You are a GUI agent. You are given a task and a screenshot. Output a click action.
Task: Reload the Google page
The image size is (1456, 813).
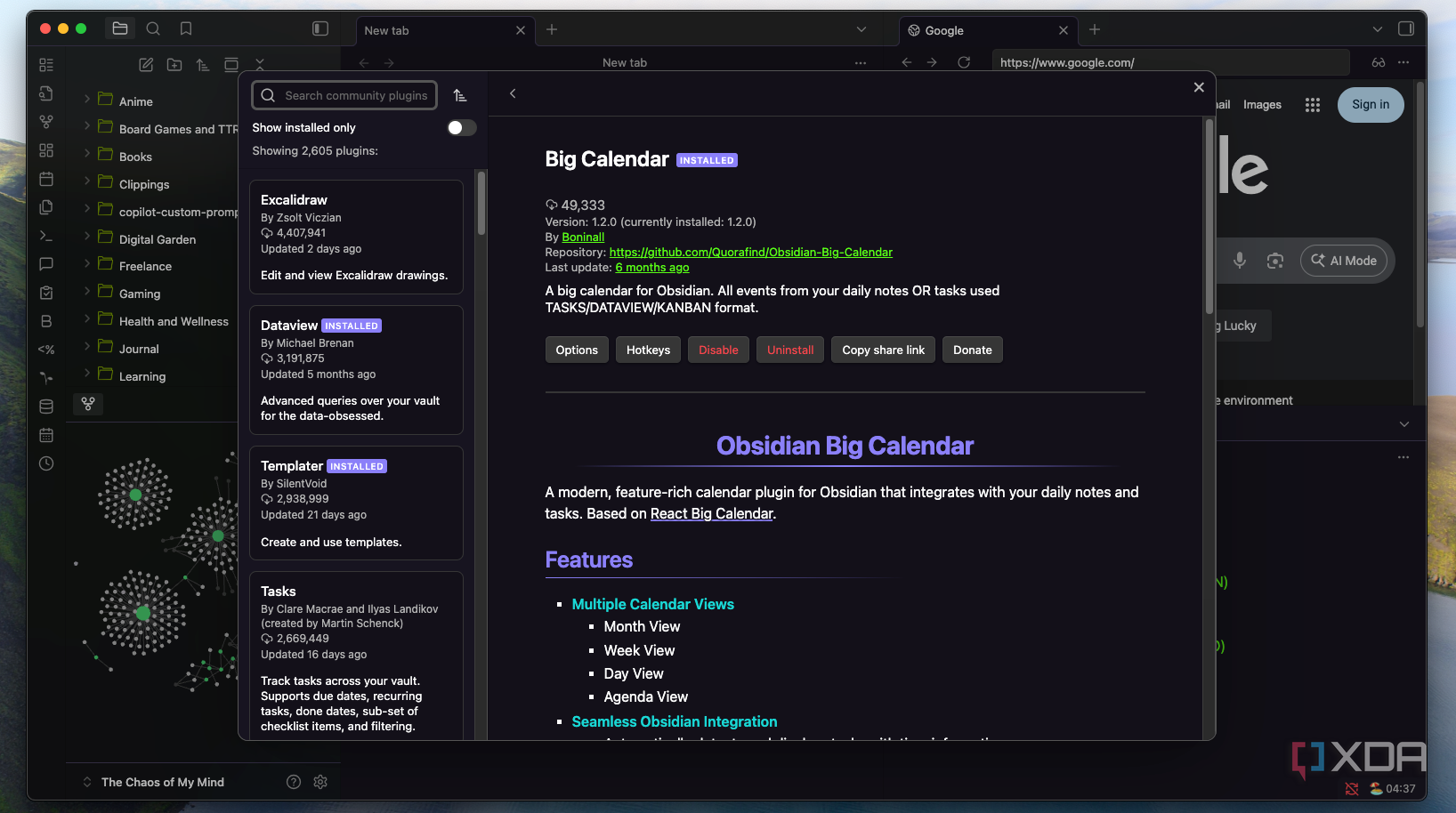click(x=964, y=62)
